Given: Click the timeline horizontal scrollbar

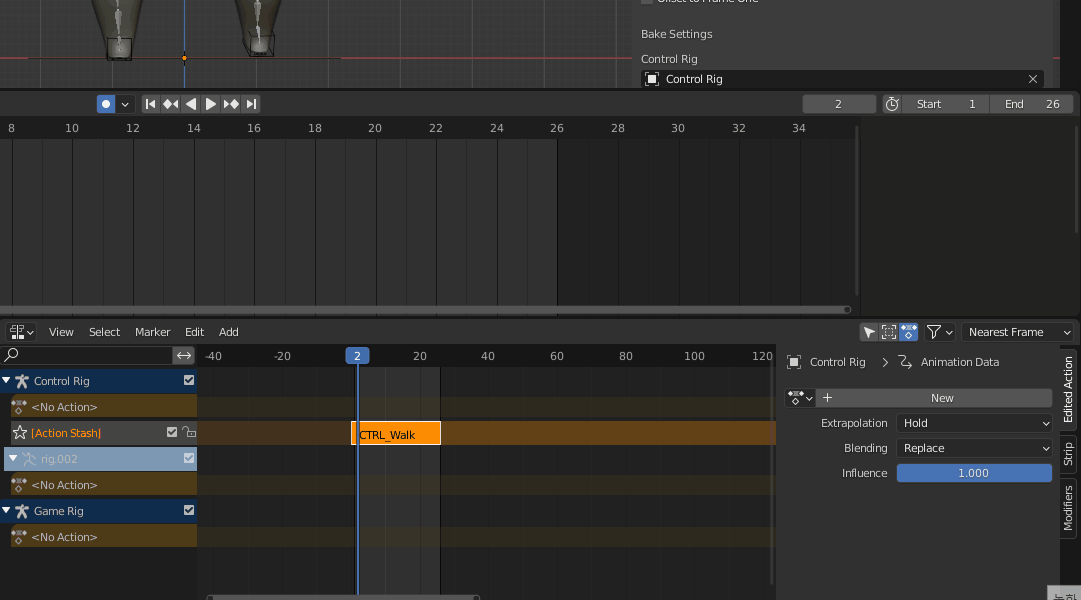Looking at the screenshot, I should [425, 310].
